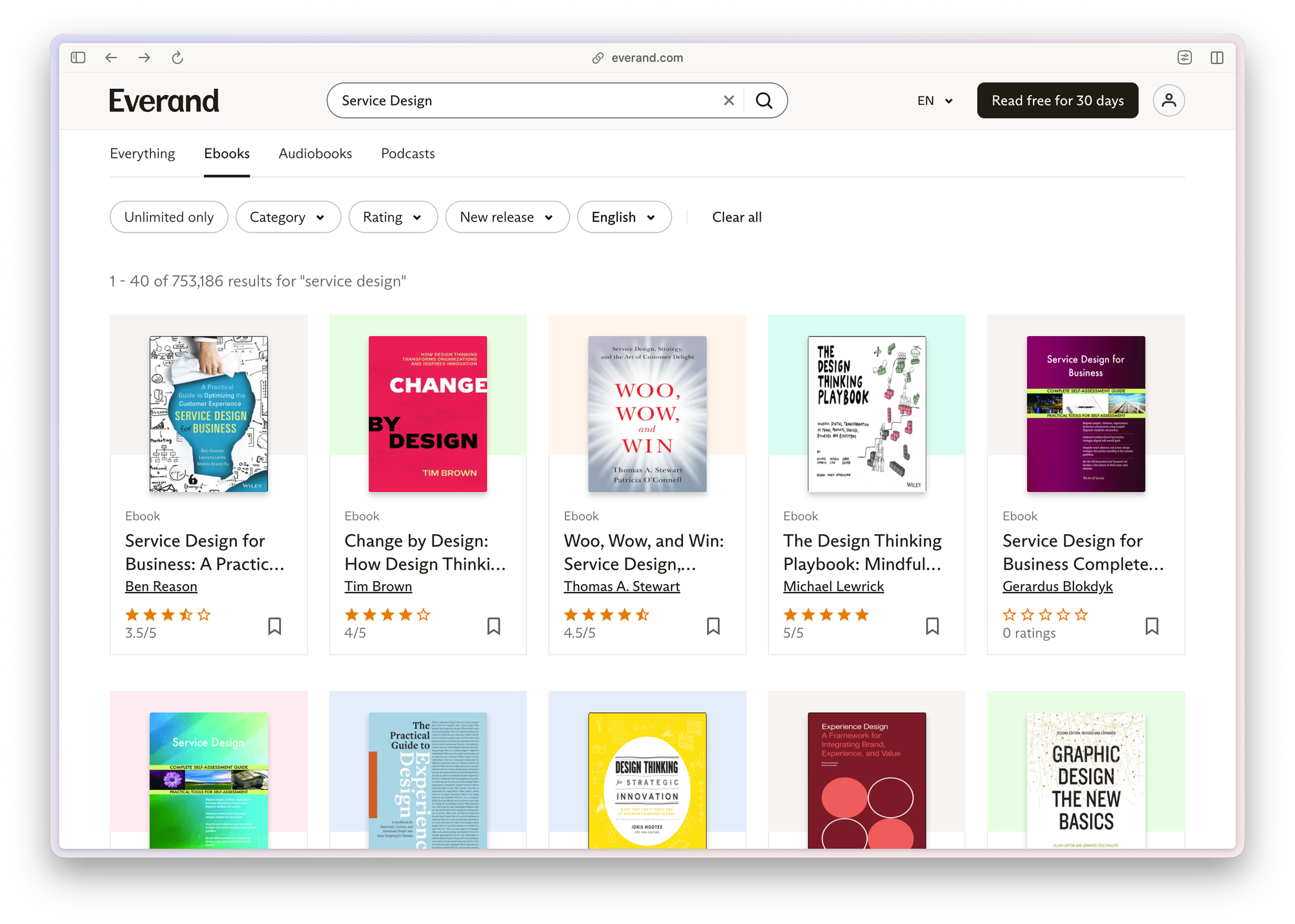
Task: Open the yellow Design Thinking for Strategic Innovation cover
Action: tap(647, 780)
